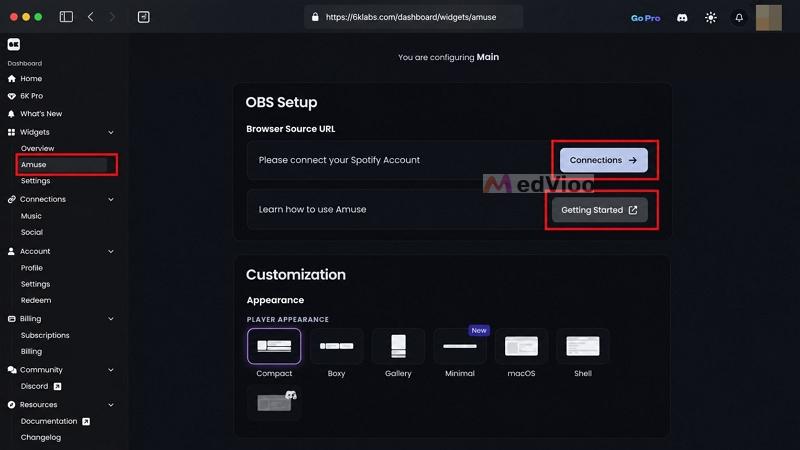Click the Home house icon
Screen dimensions: 800x450
(12, 79)
